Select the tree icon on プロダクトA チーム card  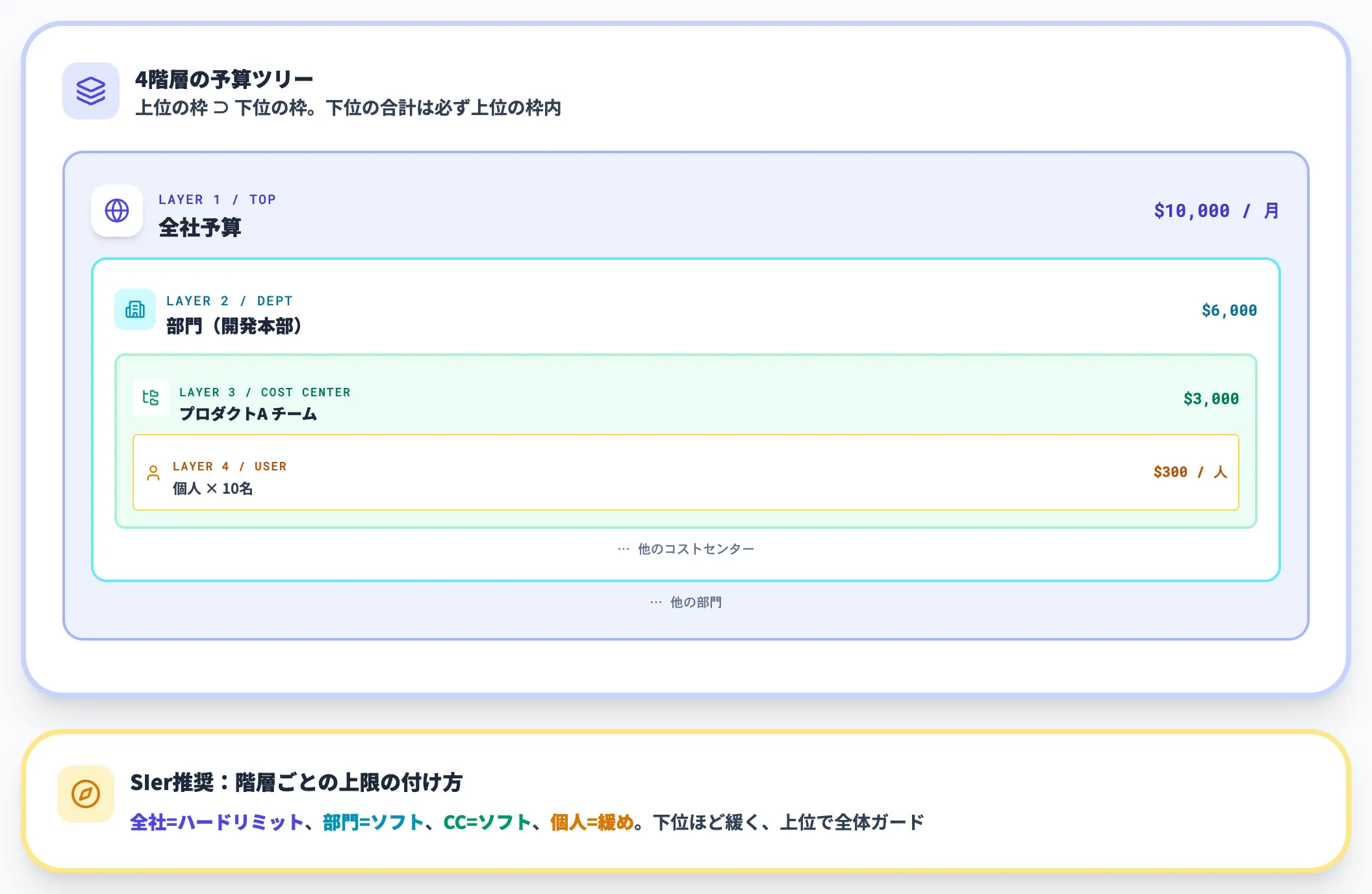pos(150,398)
